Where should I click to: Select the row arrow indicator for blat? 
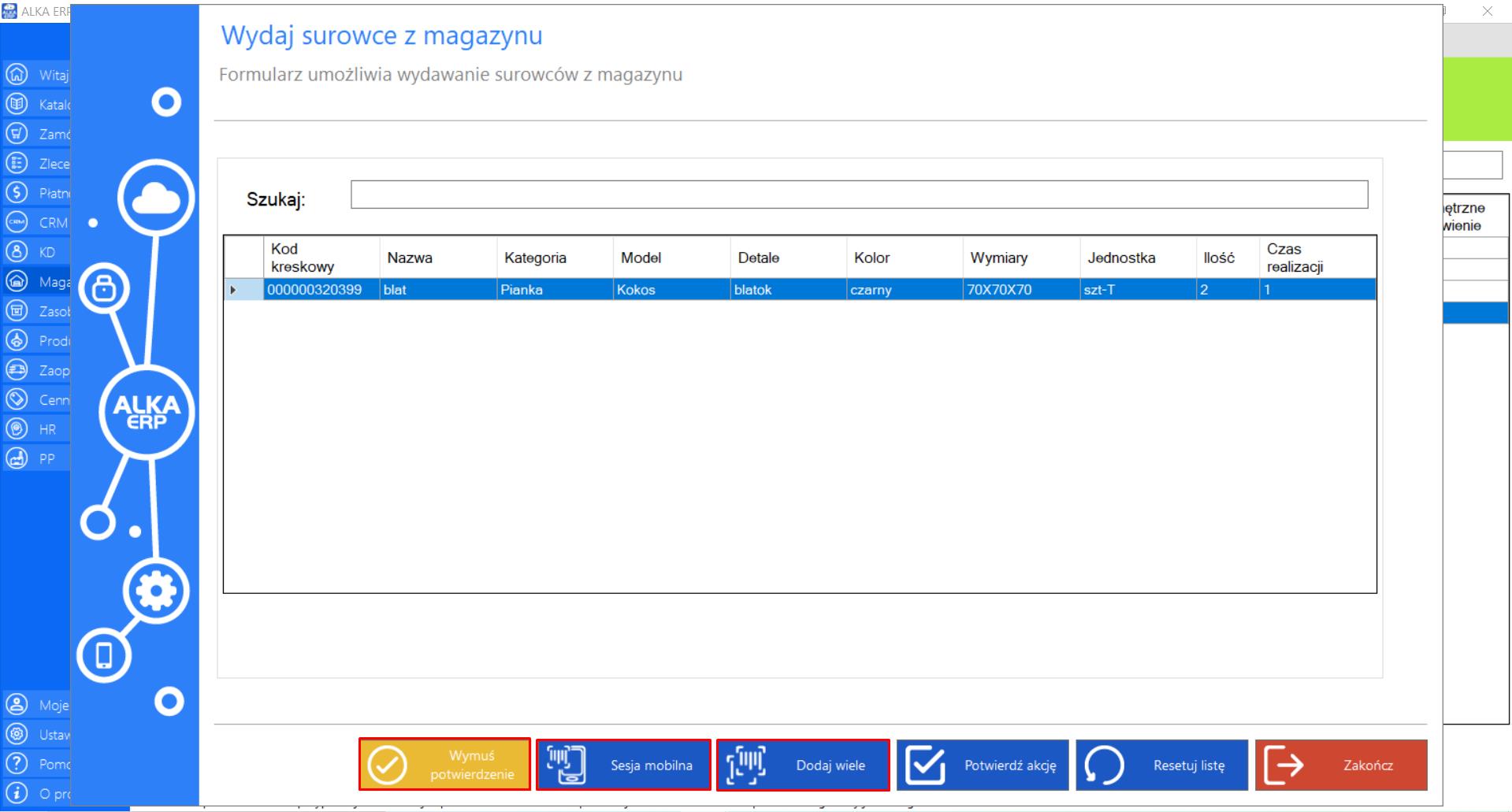click(x=234, y=290)
